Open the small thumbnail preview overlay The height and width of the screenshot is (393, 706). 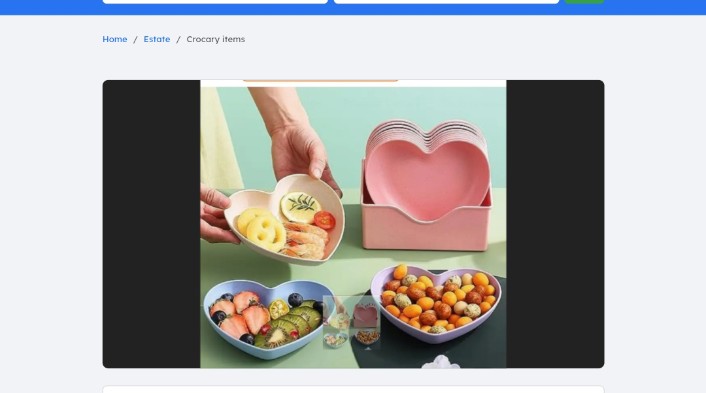pyautogui.click(x=352, y=322)
